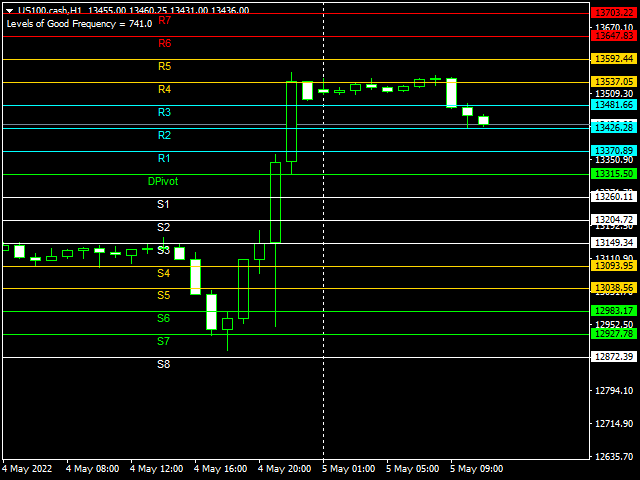The width and height of the screenshot is (640, 480).
Task: Select the S4 support level label
Action: 163,273
